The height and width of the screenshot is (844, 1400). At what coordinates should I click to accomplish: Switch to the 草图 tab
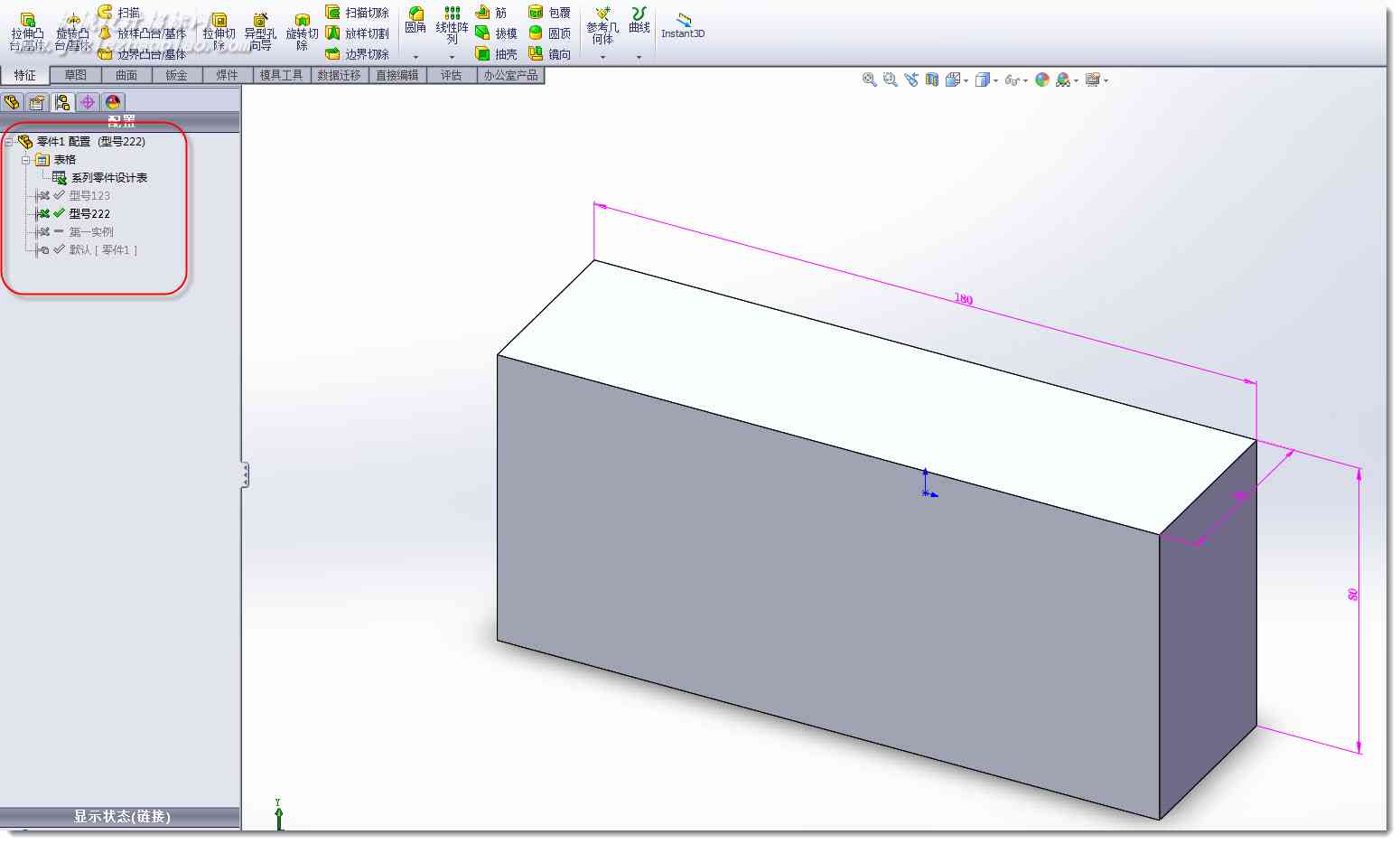76,75
